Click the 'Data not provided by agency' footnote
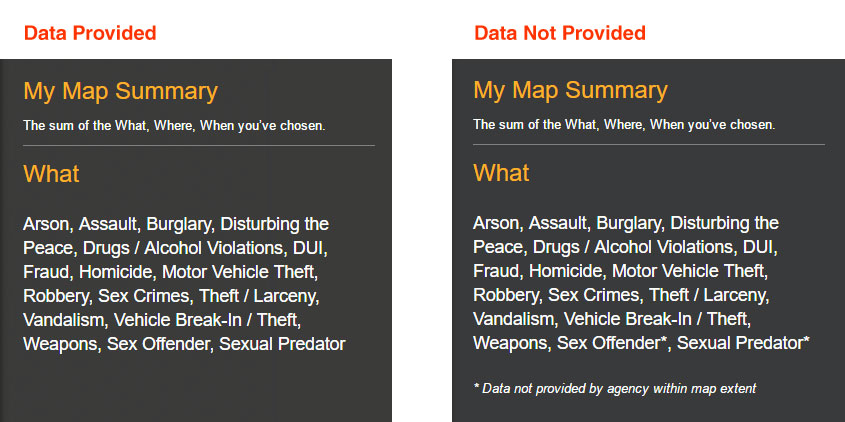The image size is (845, 422). [x=615, y=389]
